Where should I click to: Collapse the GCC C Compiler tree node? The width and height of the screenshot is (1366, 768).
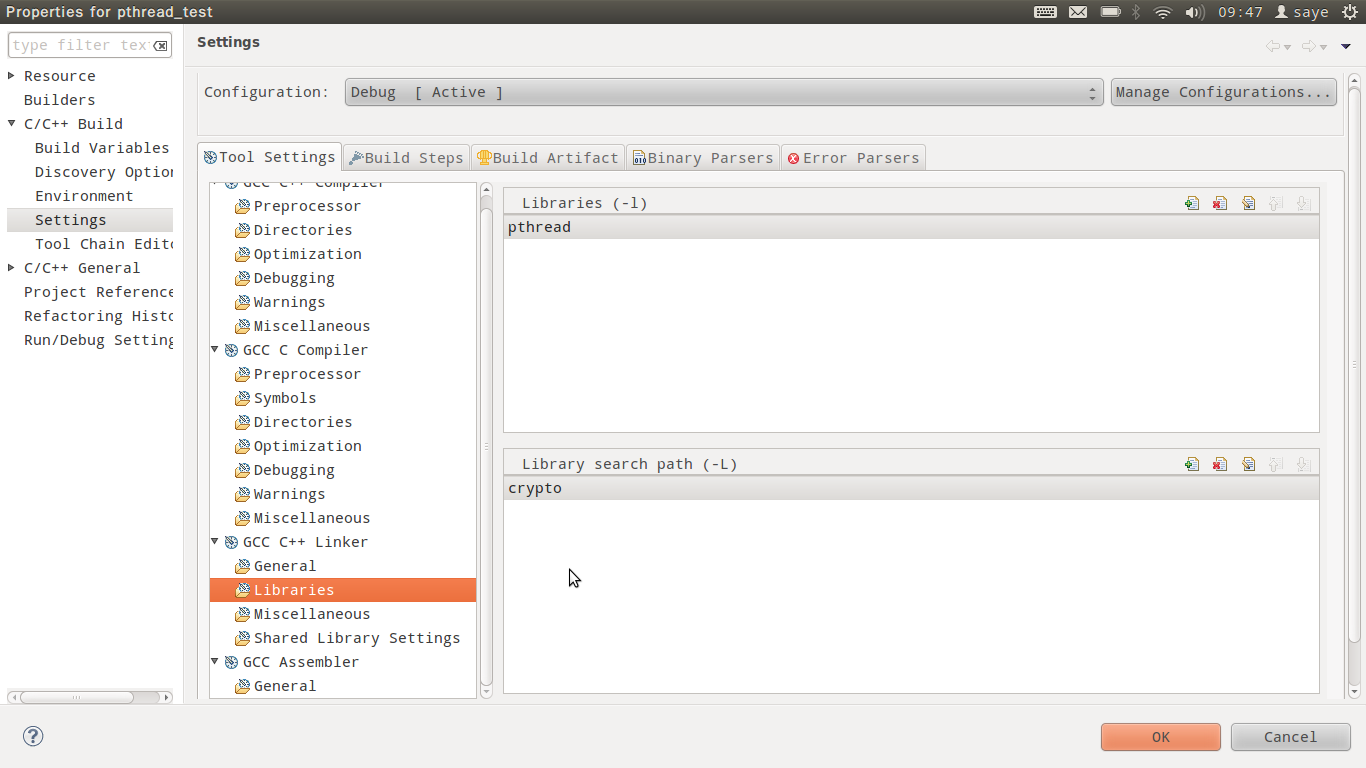tap(215, 350)
